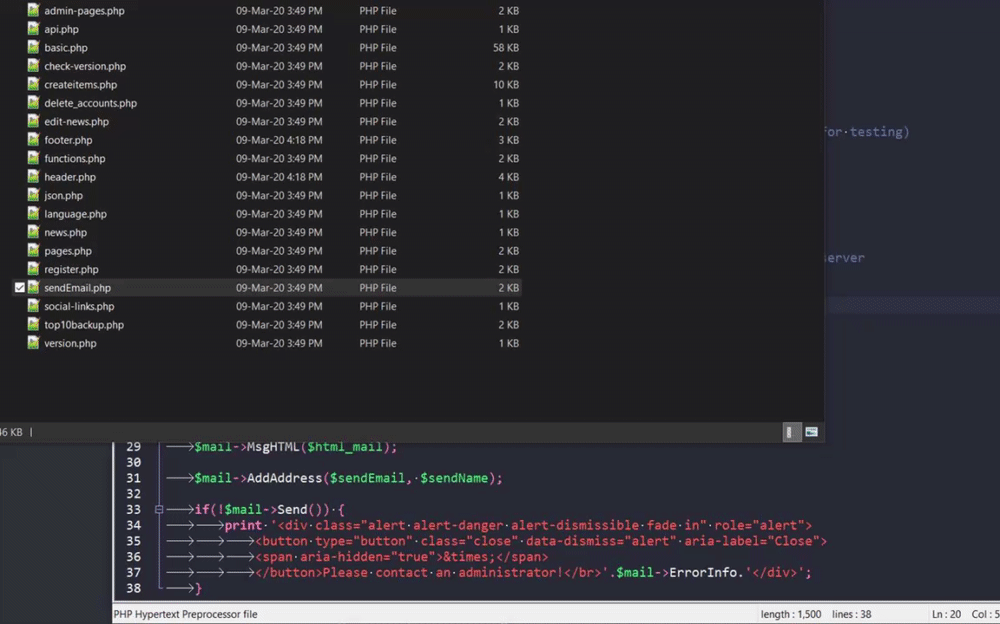The height and width of the screenshot is (624, 1000).
Task: Collapse the code fold on line 33
Action: 160,509
